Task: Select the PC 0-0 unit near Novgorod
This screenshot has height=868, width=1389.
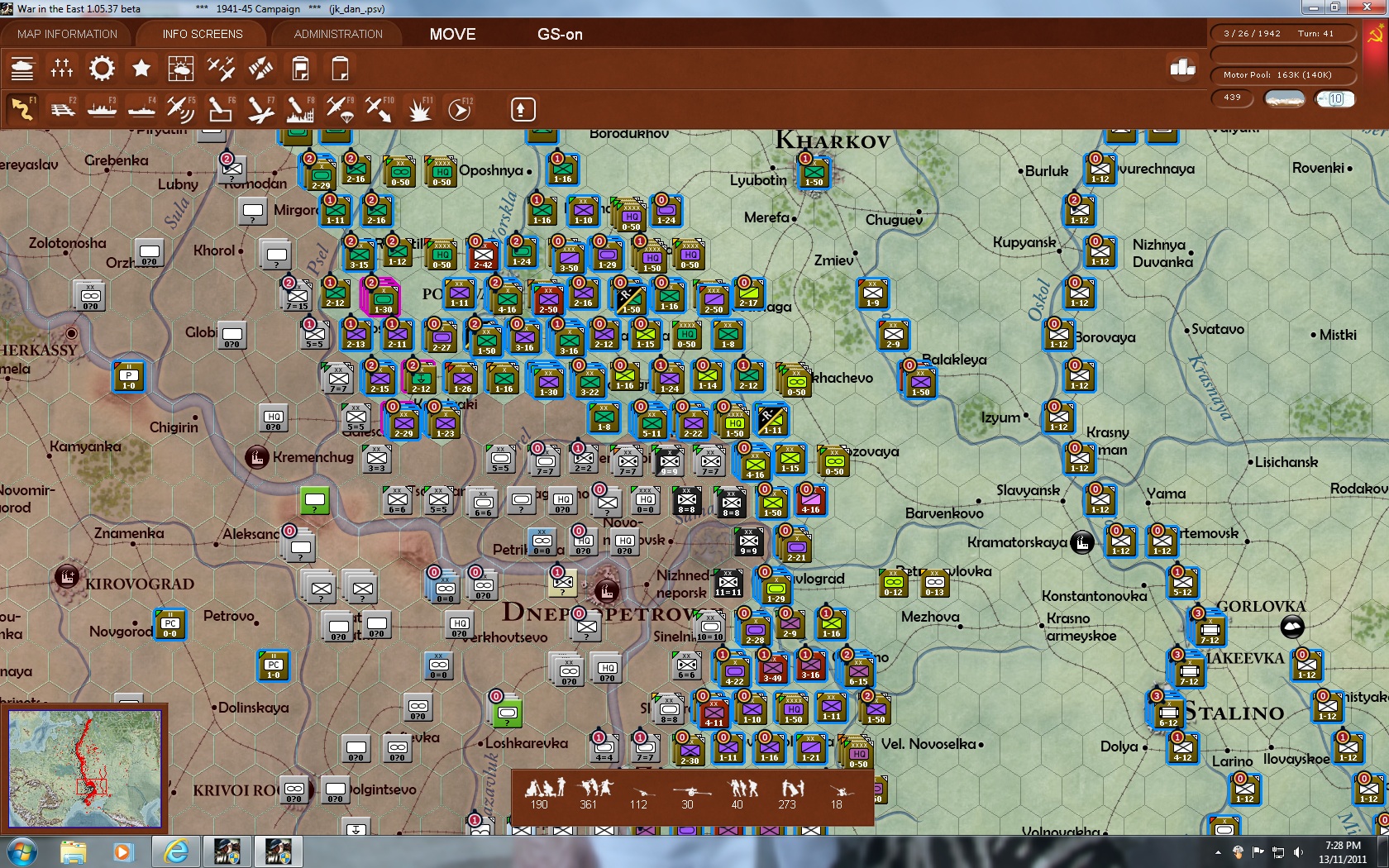Action: [x=170, y=624]
